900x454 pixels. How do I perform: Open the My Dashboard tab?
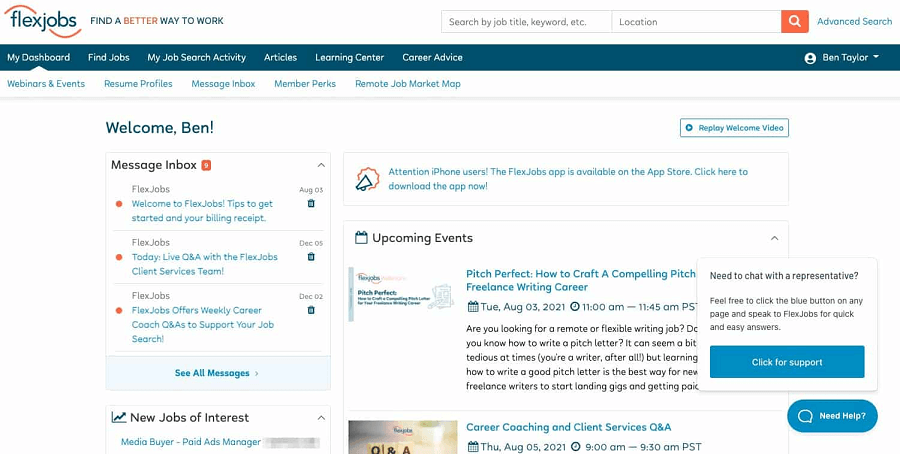[x=38, y=57]
